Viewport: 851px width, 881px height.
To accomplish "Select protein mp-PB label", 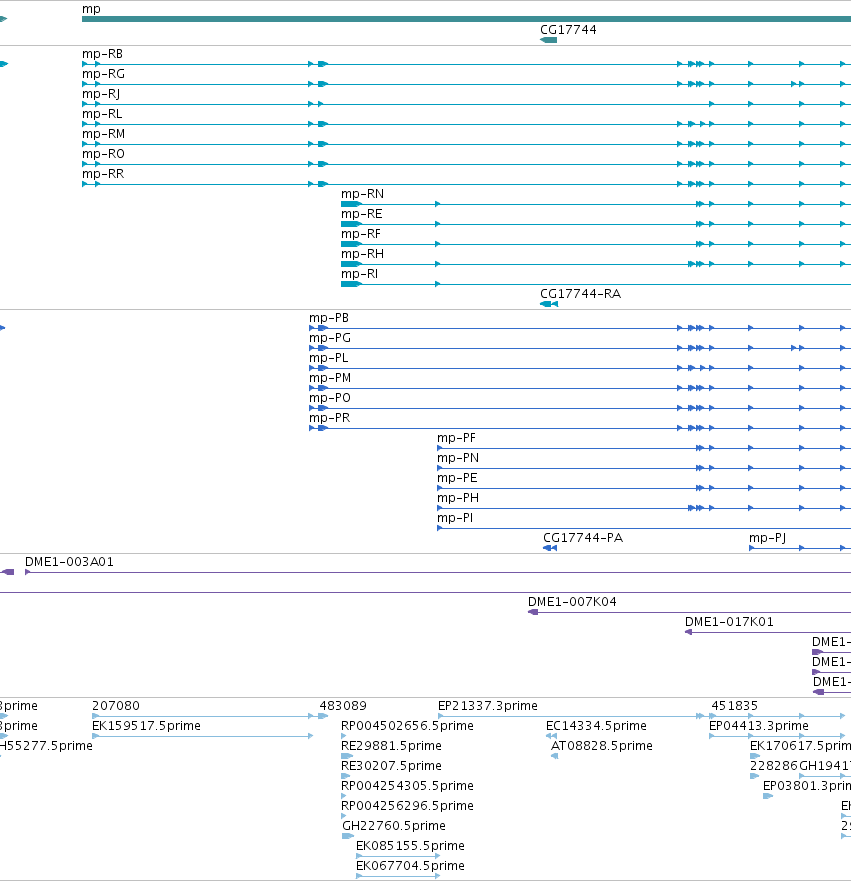I will [x=329, y=318].
